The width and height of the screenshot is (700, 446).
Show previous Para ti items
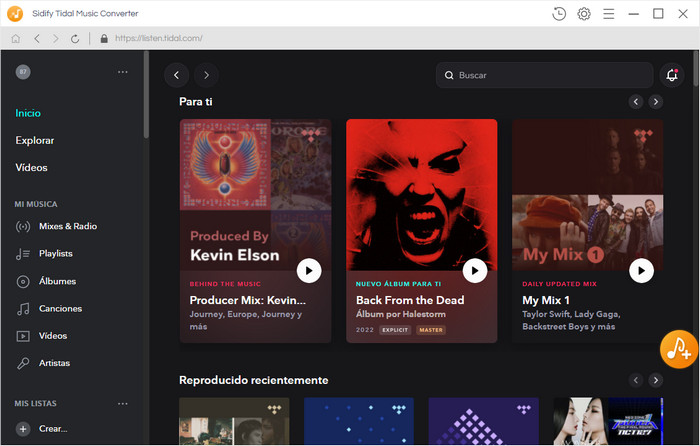636,102
